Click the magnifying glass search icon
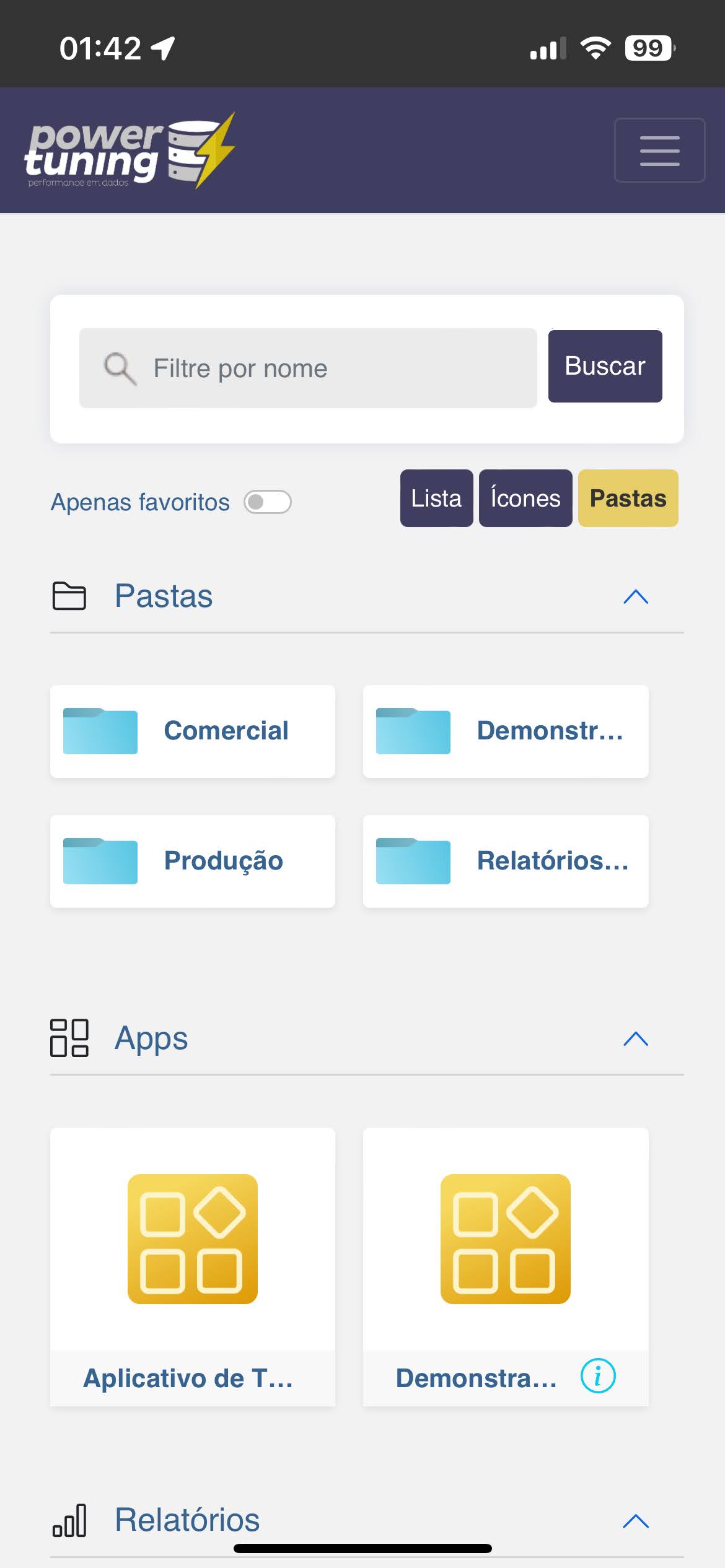 tap(119, 368)
